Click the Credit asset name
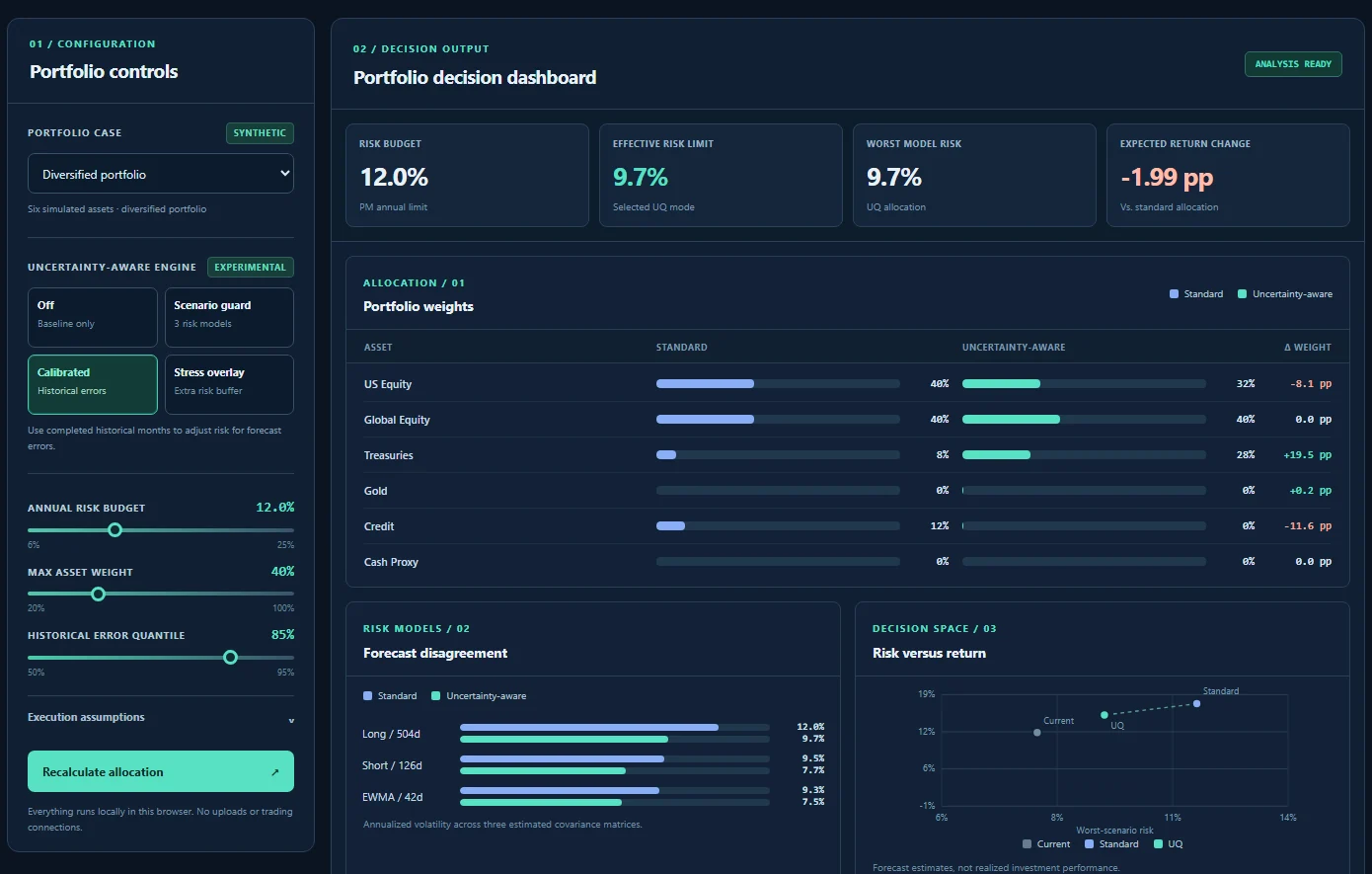The height and width of the screenshot is (874, 1372). tap(379, 526)
